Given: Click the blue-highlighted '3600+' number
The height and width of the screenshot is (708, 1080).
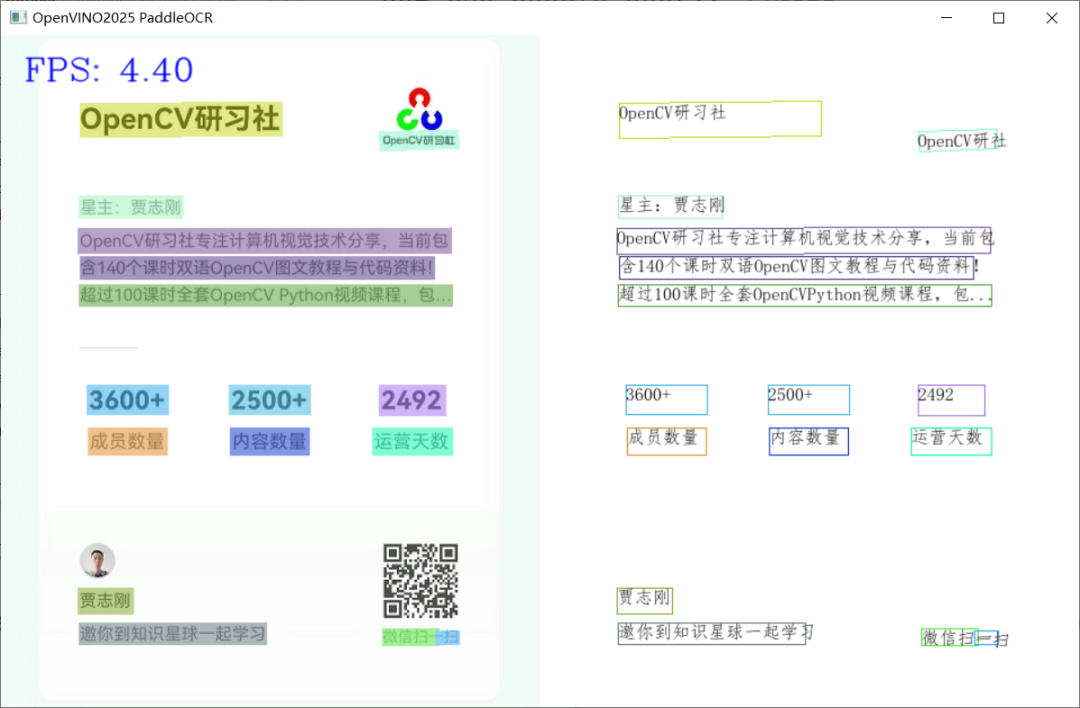Looking at the screenshot, I should (x=127, y=399).
